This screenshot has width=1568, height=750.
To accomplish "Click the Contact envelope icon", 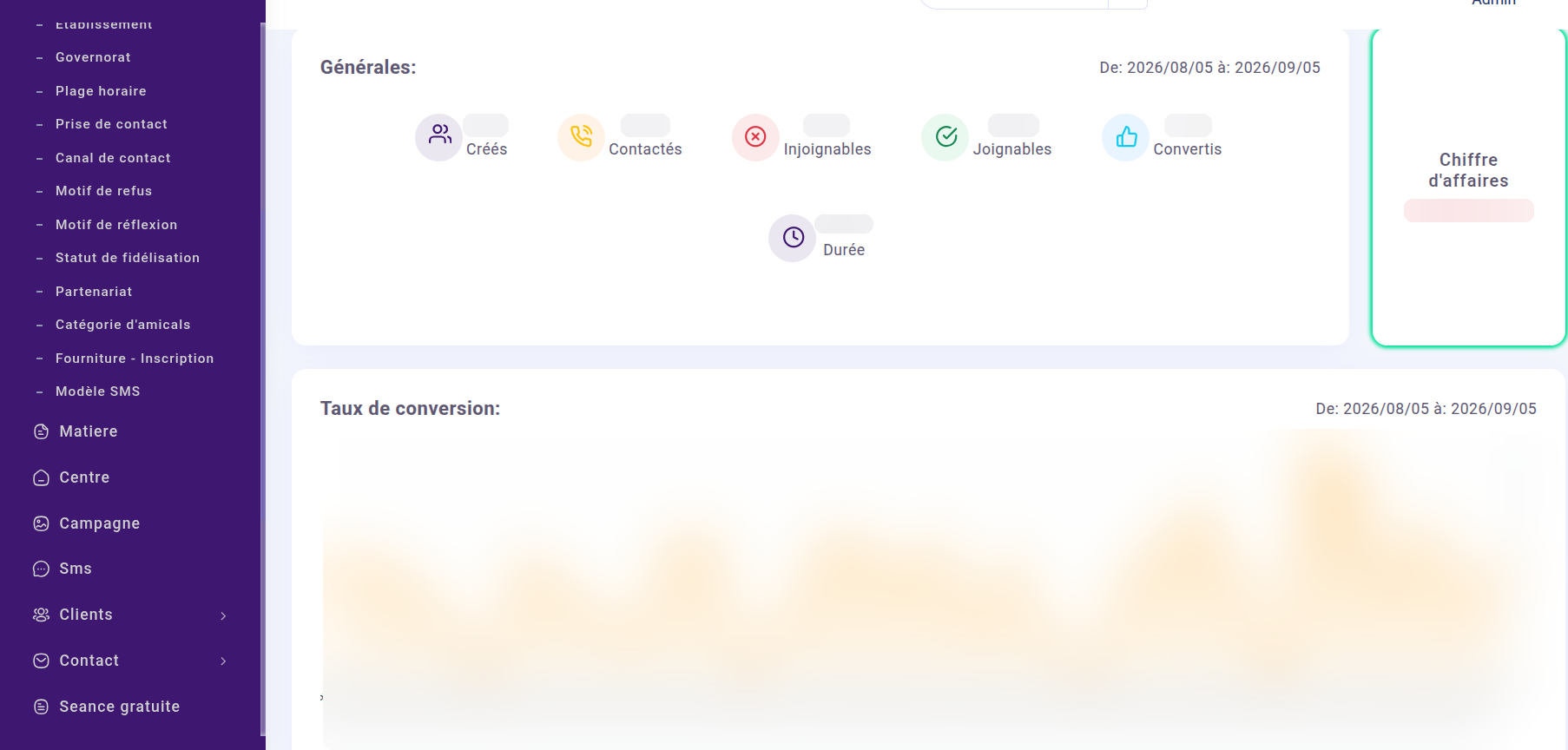I will click(x=41, y=661).
